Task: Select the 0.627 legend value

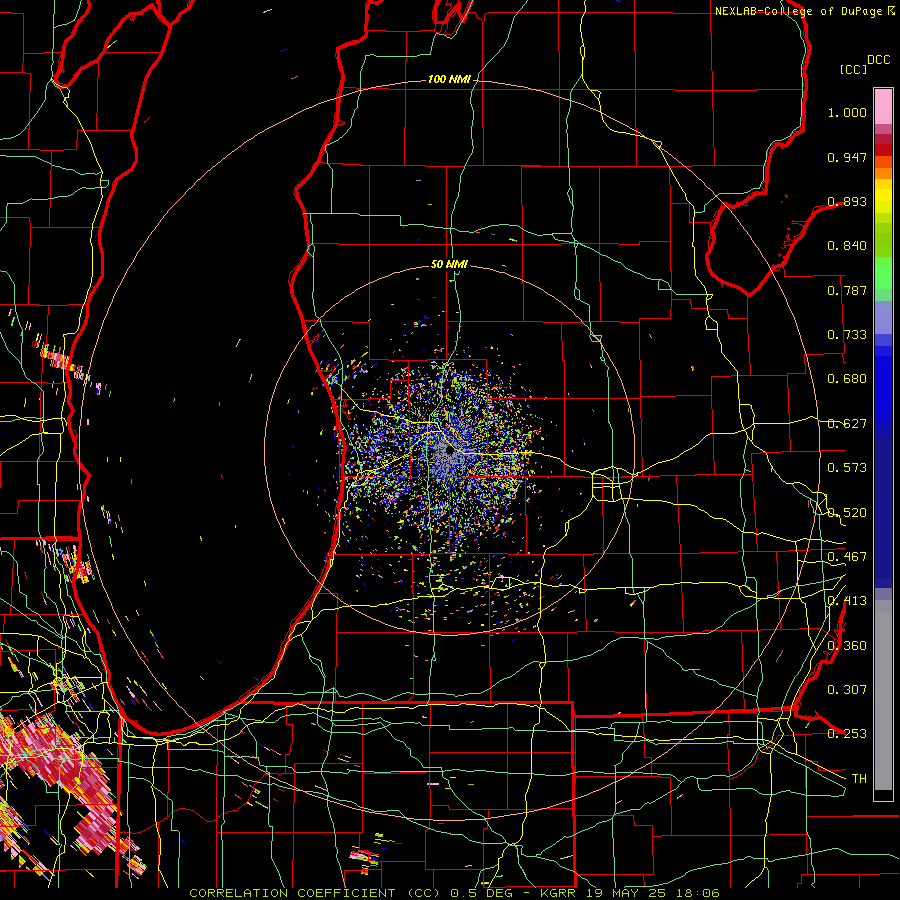Action: point(847,424)
